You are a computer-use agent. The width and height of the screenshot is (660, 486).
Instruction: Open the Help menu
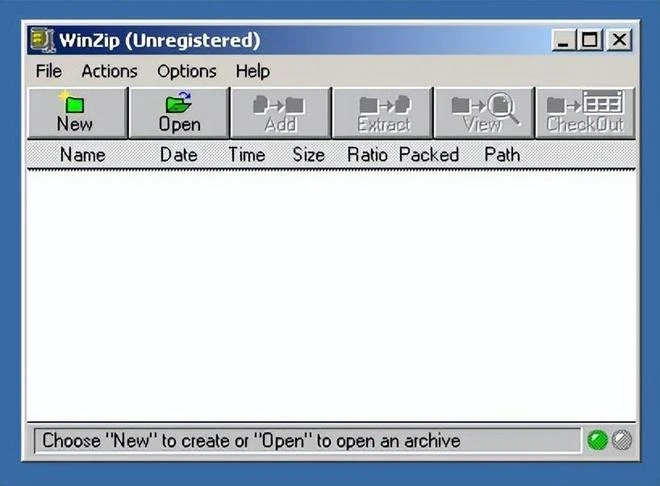click(252, 71)
